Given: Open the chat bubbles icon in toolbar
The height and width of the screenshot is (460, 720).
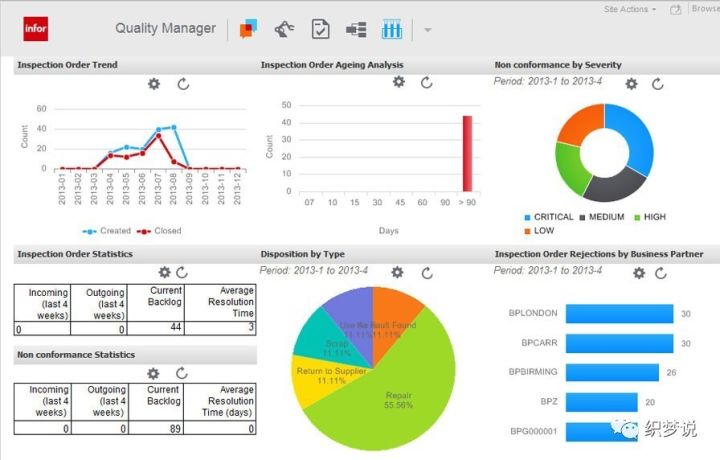Looking at the screenshot, I should click(x=248, y=29).
